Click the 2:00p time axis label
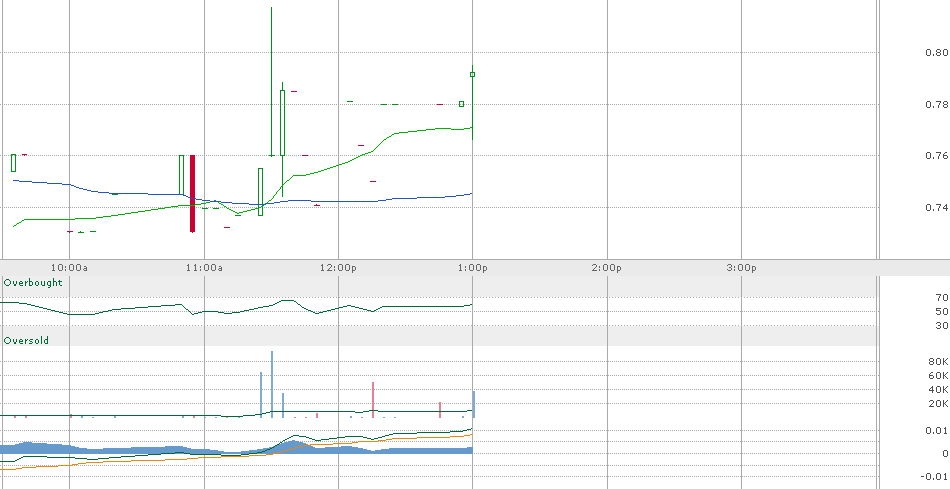 [x=607, y=268]
